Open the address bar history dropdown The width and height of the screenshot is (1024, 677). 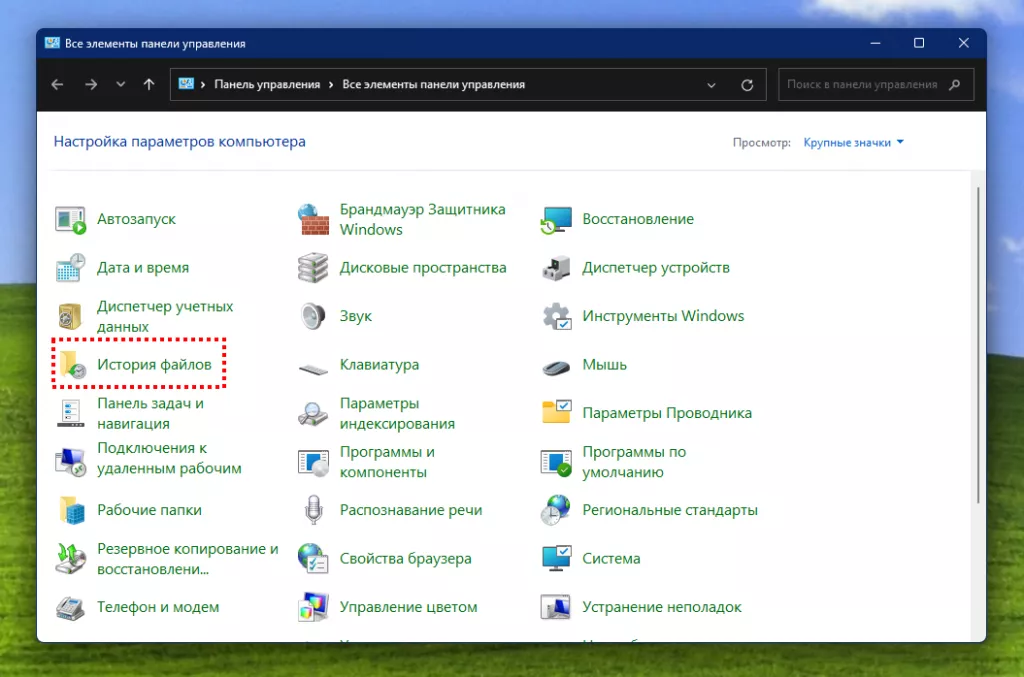pyautogui.click(x=710, y=84)
